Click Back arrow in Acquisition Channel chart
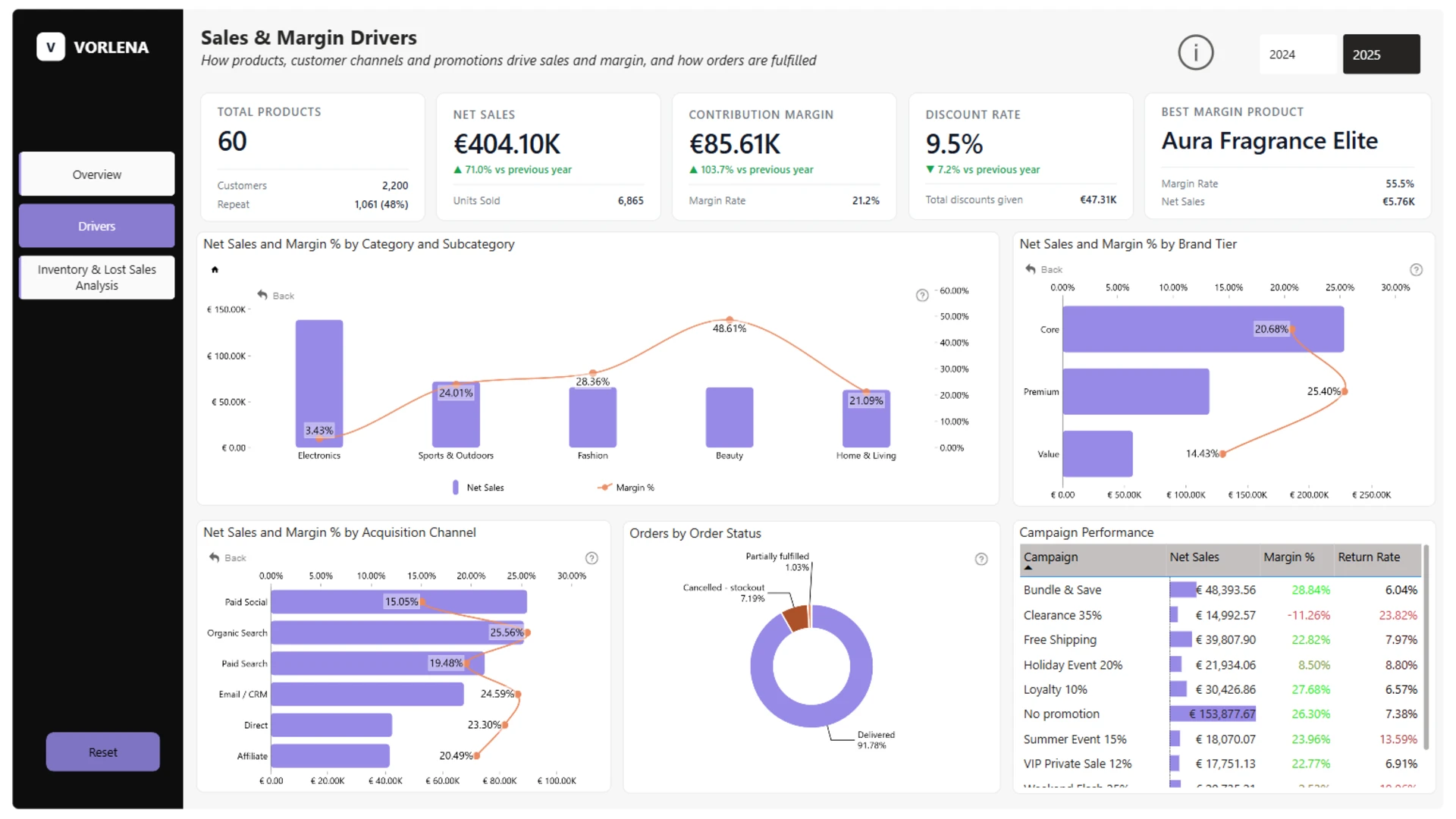Viewport: 1456px width, 819px height. pos(215,557)
